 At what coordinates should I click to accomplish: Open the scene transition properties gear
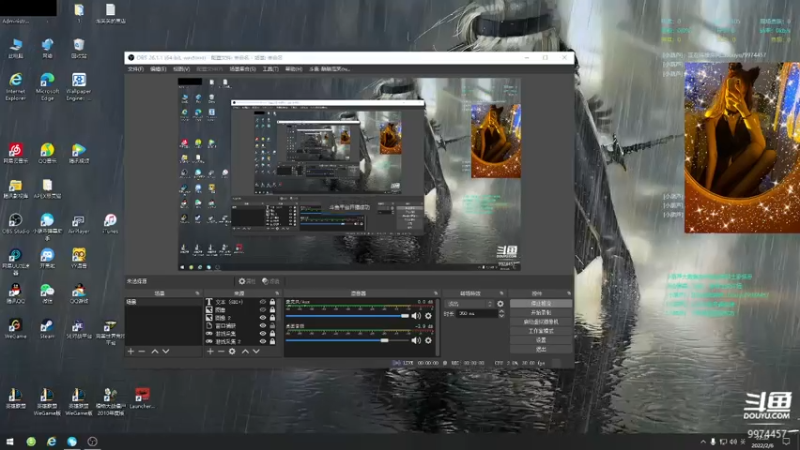click(500, 304)
